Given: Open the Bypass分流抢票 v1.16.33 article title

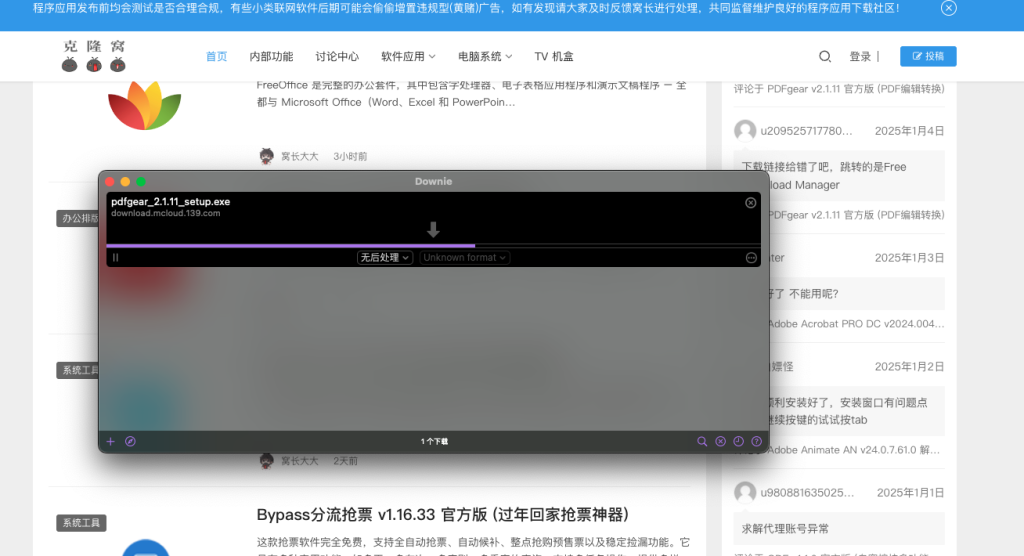Looking at the screenshot, I should [443, 515].
